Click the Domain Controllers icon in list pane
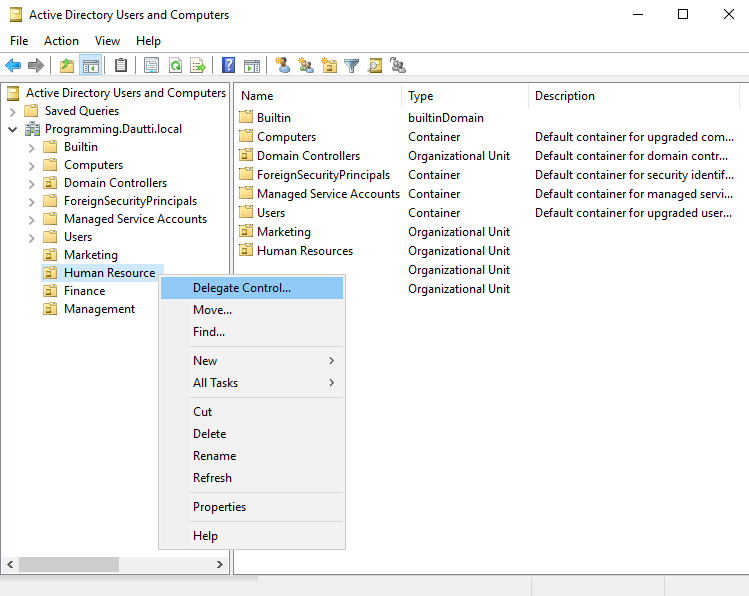The width and height of the screenshot is (749, 596). (x=246, y=155)
